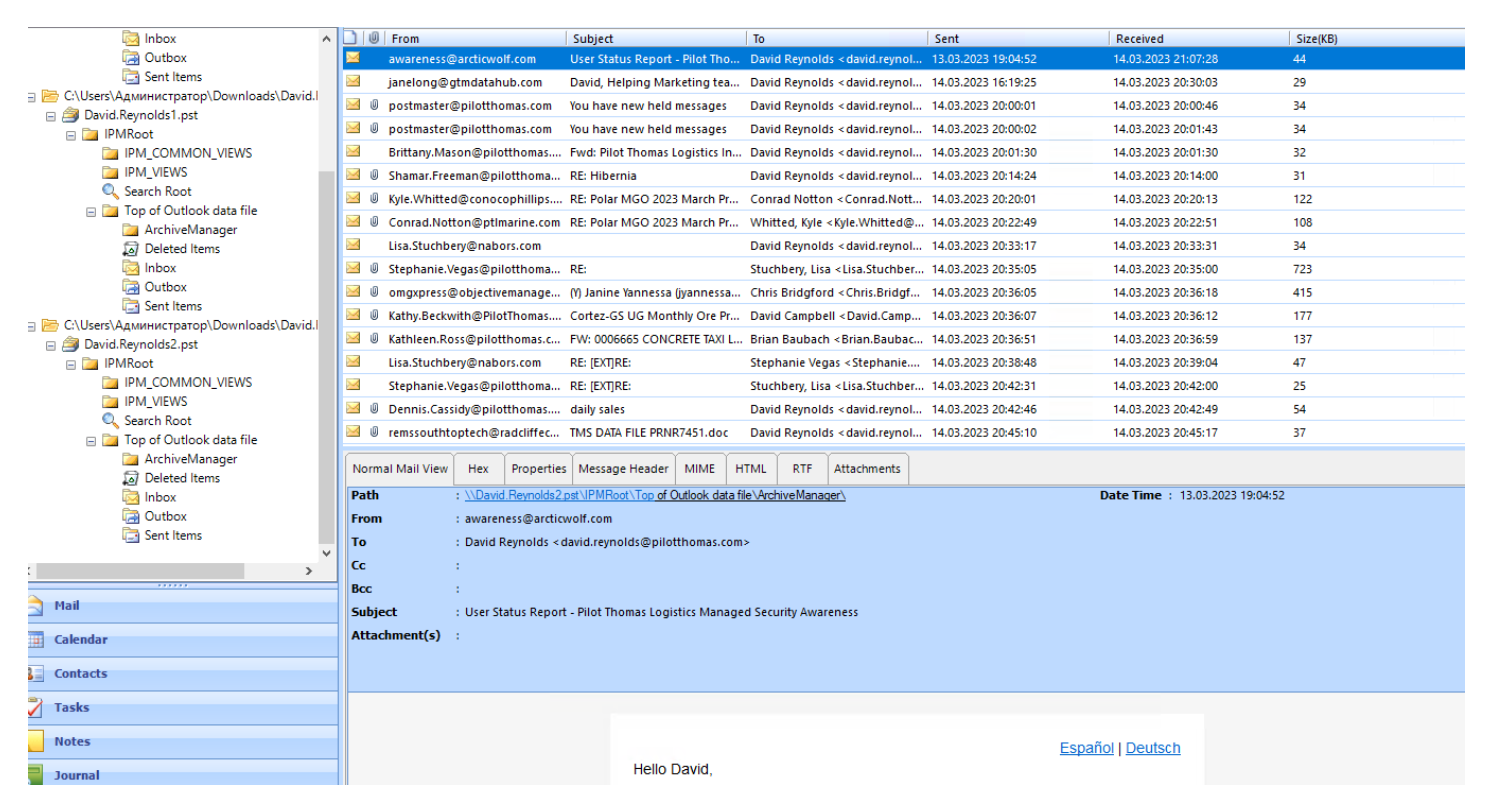Image resolution: width=1485 pixels, height=785 pixels.
Task: Sort emails by the Received column header
Action: tap(1139, 39)
